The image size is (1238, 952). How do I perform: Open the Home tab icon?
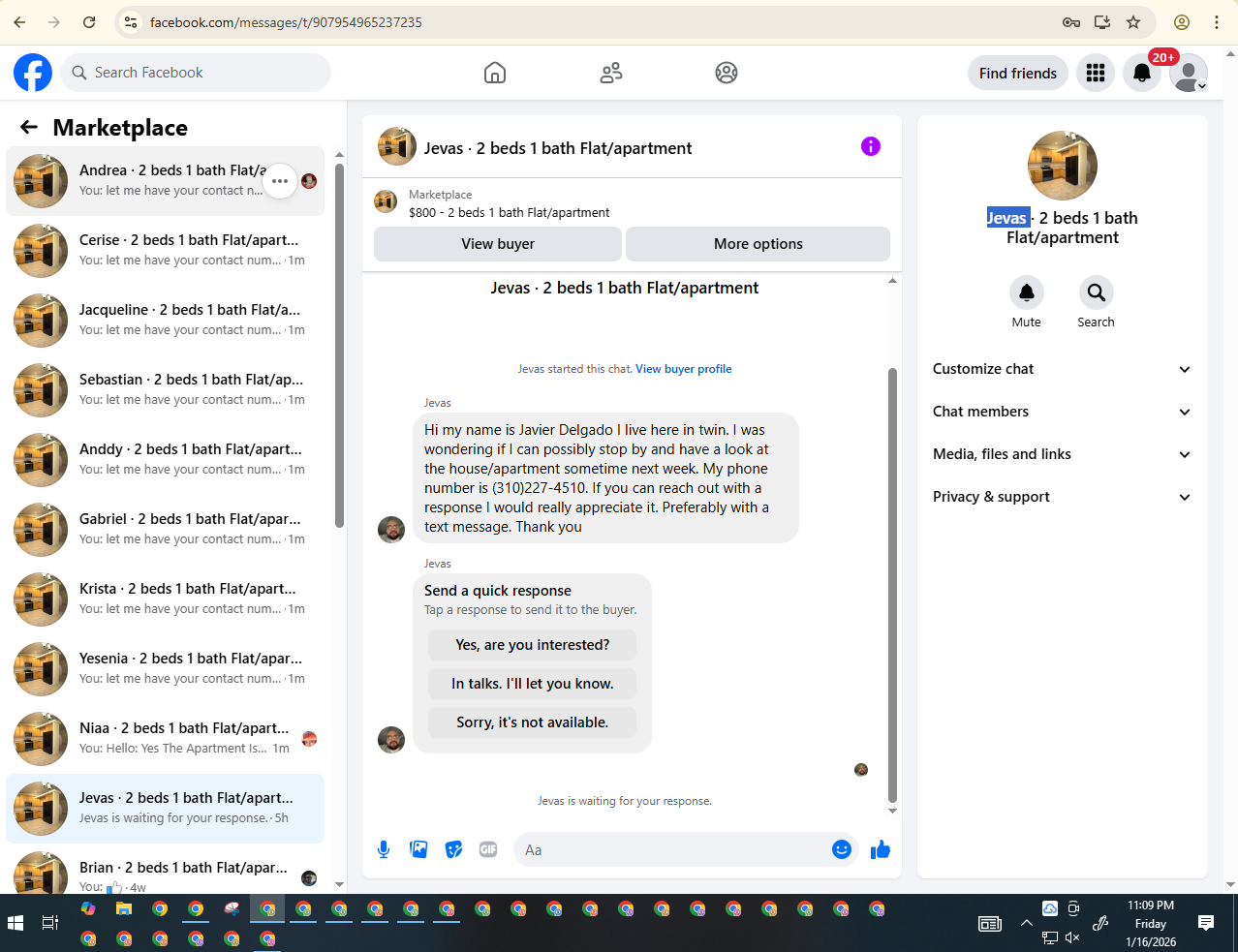(x=495, y=73)
